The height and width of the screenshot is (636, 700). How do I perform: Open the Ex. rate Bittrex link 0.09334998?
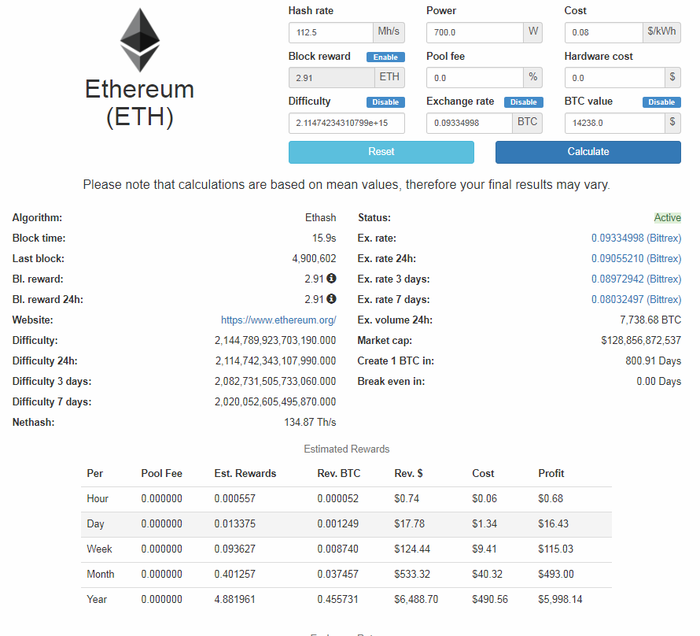pyautogui.click(x=636, y=238)
